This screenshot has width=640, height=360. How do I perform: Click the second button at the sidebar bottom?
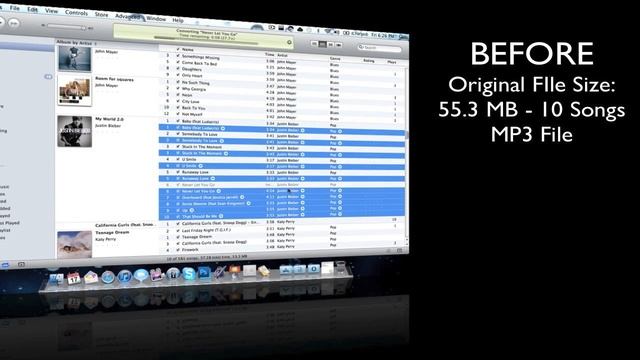(21, 265)
